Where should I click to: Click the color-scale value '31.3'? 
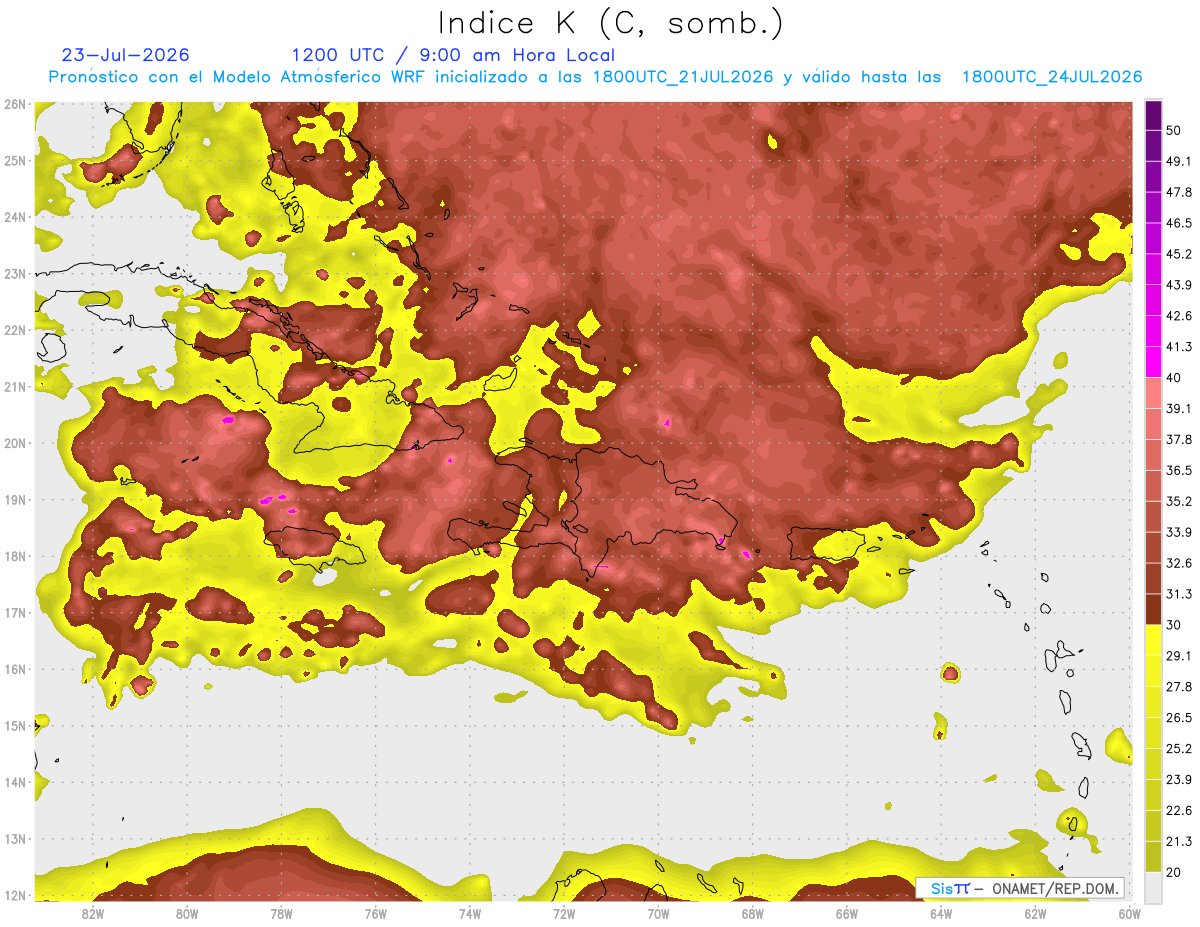point(1179,594)
